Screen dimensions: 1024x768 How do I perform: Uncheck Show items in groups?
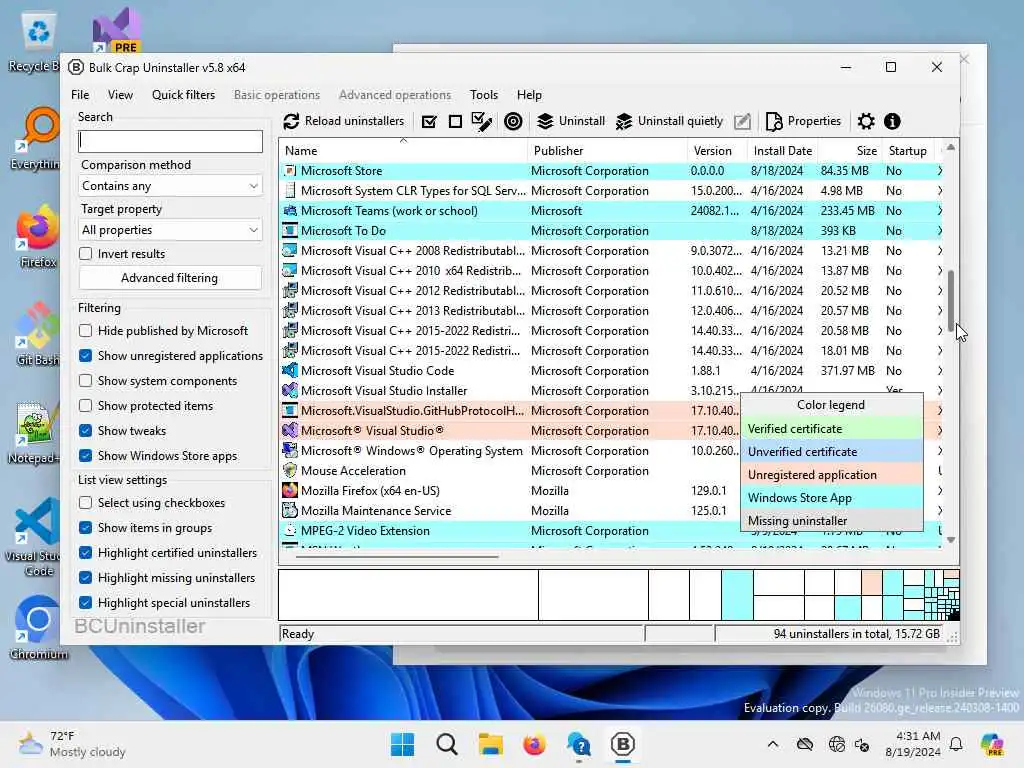point(86,527)
